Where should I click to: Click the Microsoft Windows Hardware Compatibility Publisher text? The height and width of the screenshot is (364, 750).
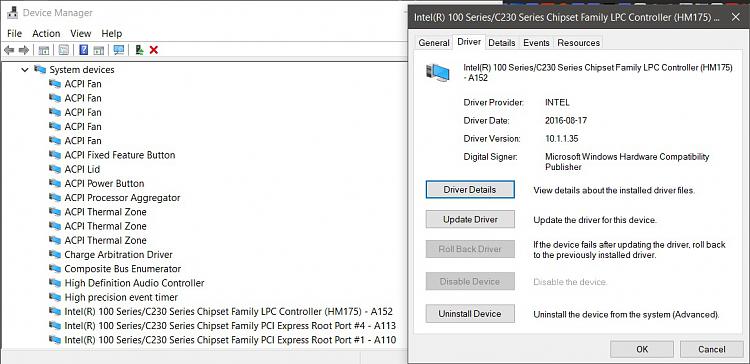627,162
